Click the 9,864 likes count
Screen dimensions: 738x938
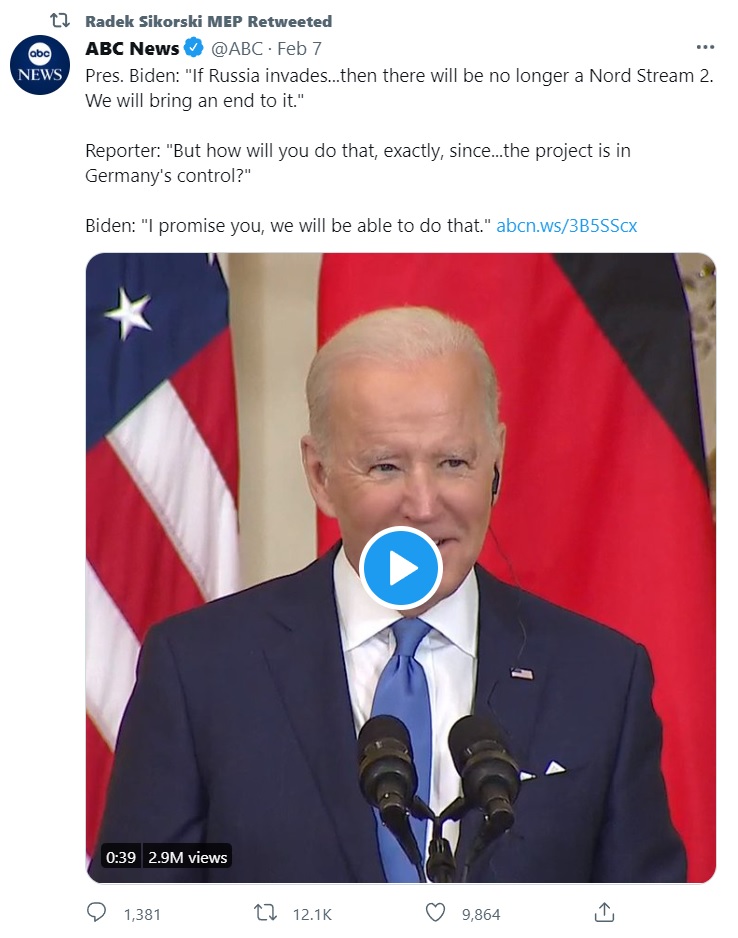point(481,915)
